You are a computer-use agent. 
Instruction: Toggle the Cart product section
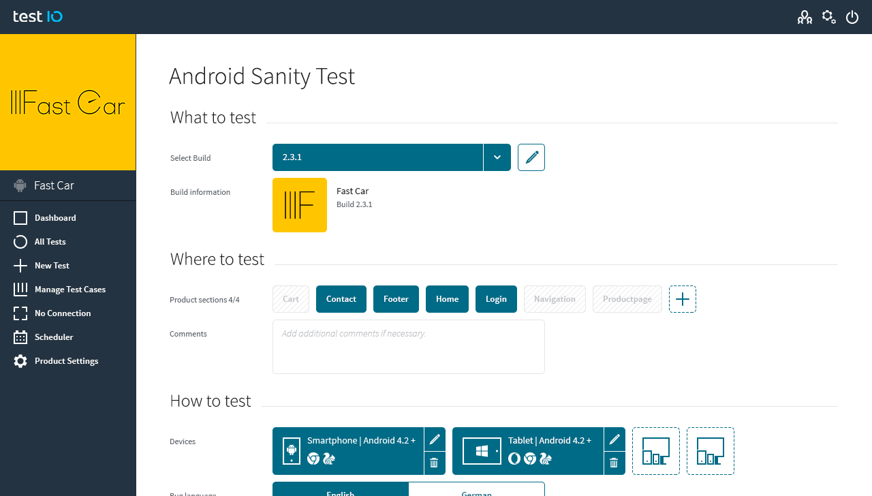[291, 299]
